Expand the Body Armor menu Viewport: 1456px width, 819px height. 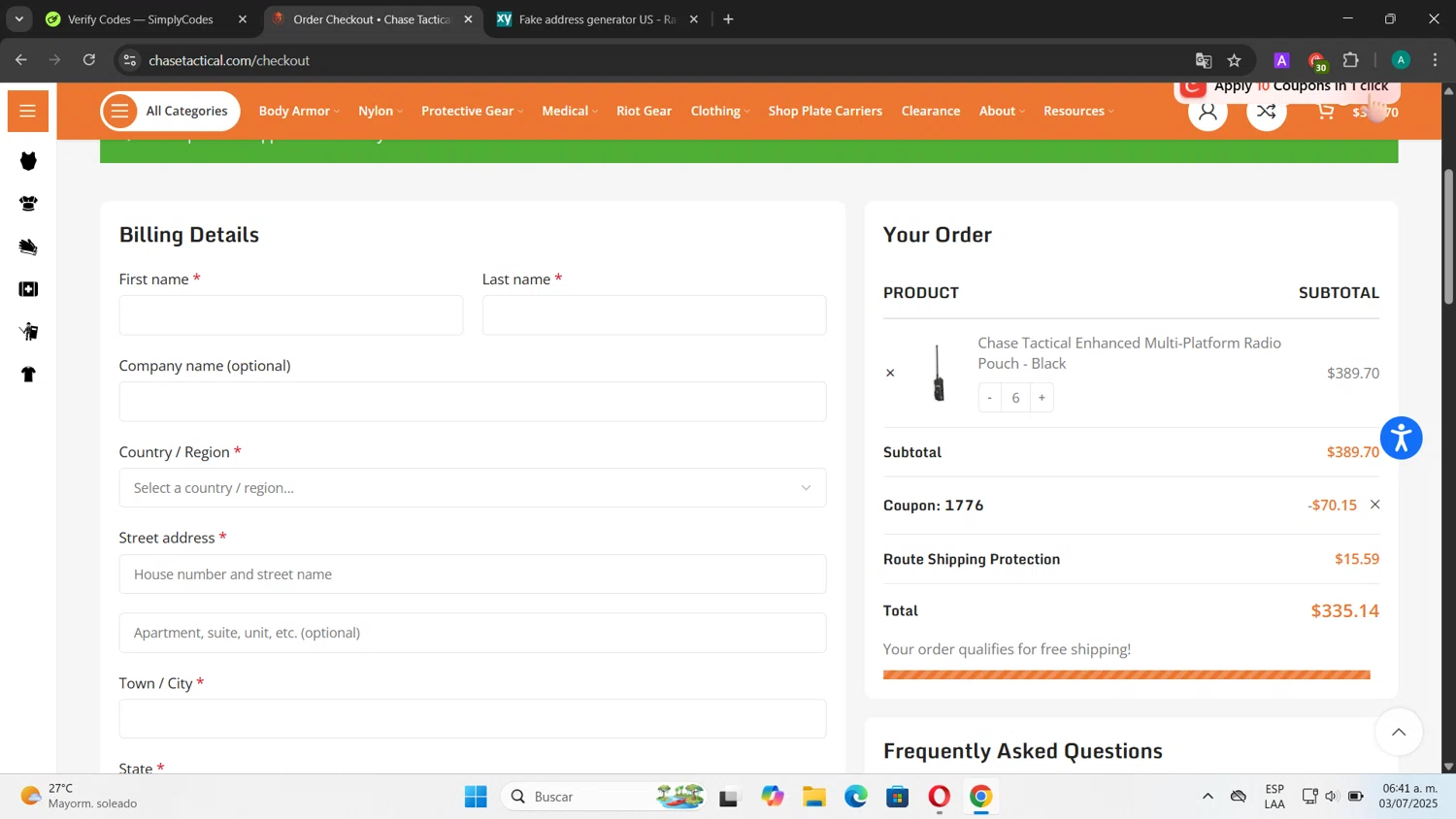(299, 111)
